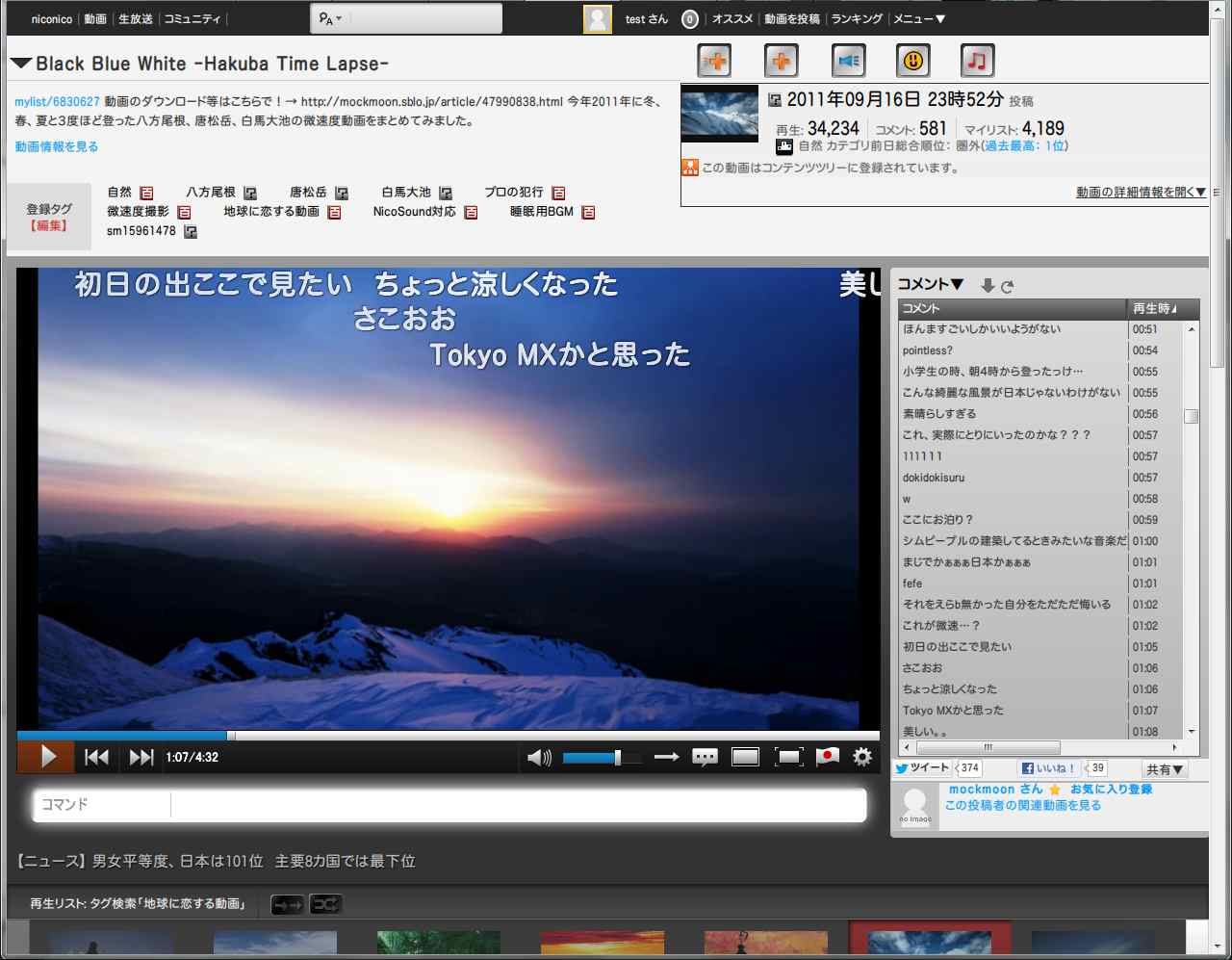
Task: Open the dictionary icon beside the NicoSound対応 tag
Action: 471,212
